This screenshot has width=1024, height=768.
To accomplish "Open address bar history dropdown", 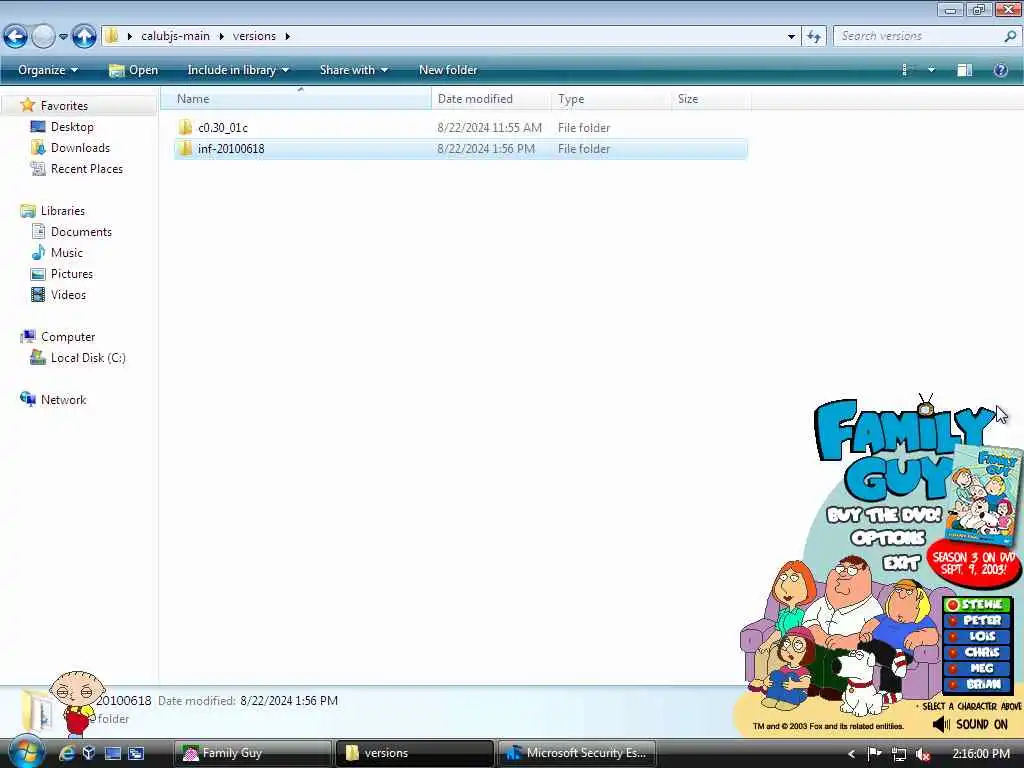I will (792, 36).
